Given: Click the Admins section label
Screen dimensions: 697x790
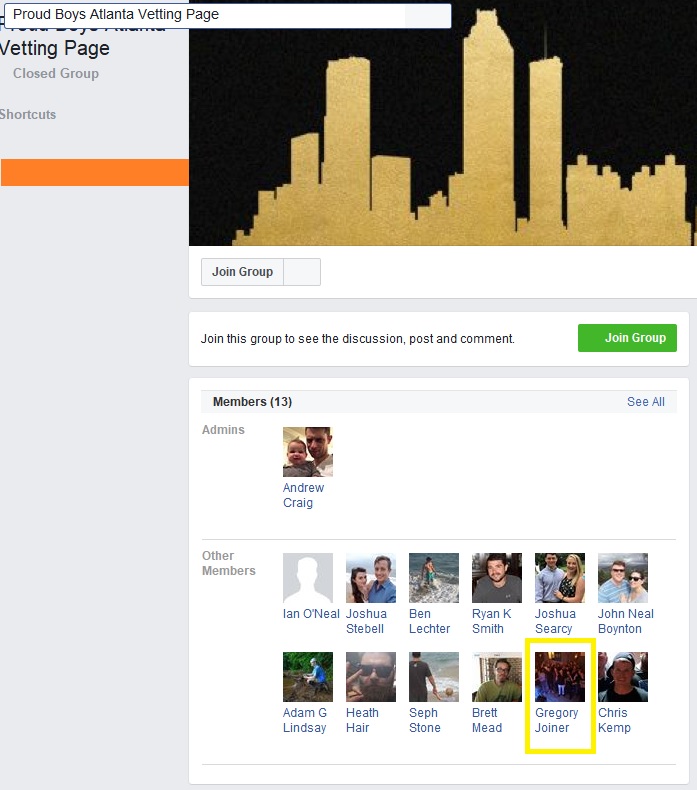Looking at the screenshot, I should [223, 430].
